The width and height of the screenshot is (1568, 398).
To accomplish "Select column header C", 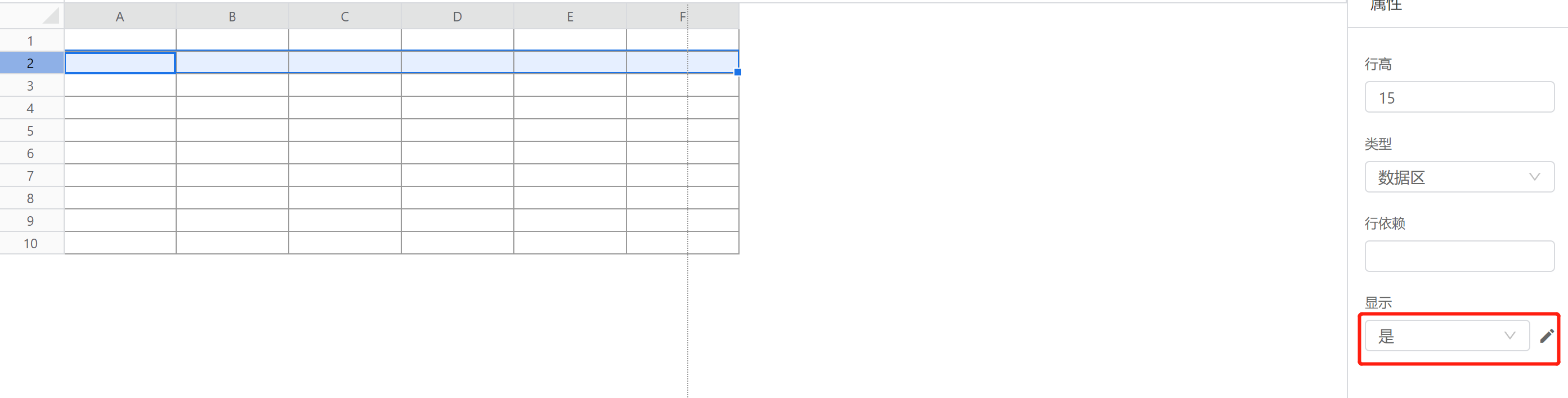I will tap(345, 16).
